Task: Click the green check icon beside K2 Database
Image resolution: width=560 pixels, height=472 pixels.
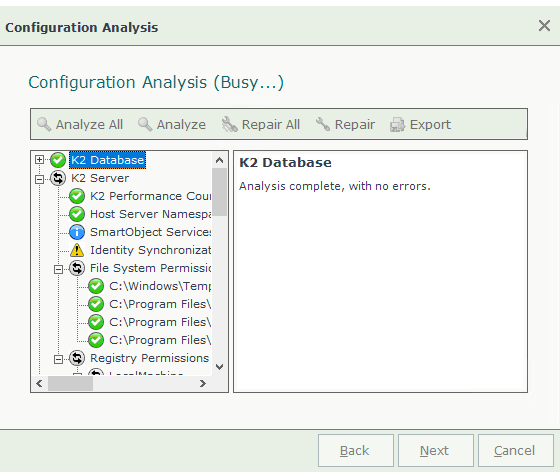Action: coord(58,160)
